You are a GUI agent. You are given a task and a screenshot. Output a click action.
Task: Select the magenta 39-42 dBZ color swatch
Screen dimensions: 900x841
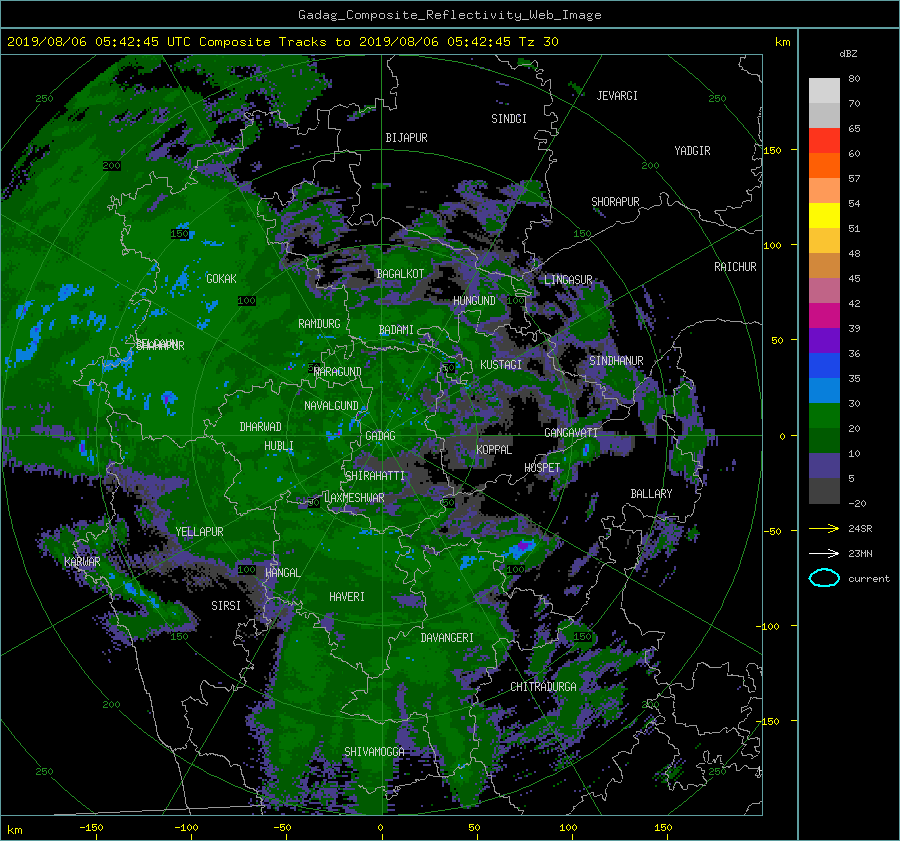(824, 316)
